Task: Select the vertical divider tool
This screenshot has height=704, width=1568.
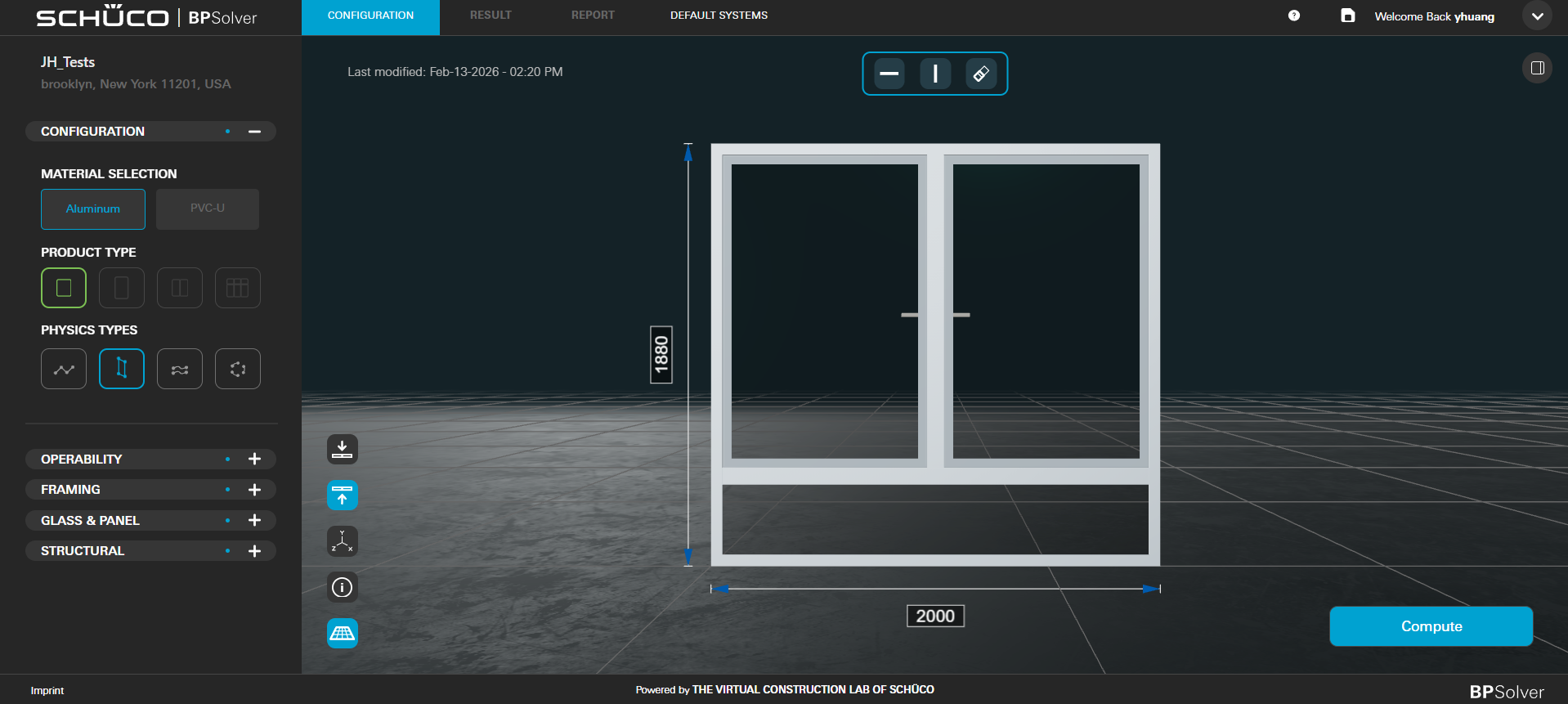Action: [935, 74]
